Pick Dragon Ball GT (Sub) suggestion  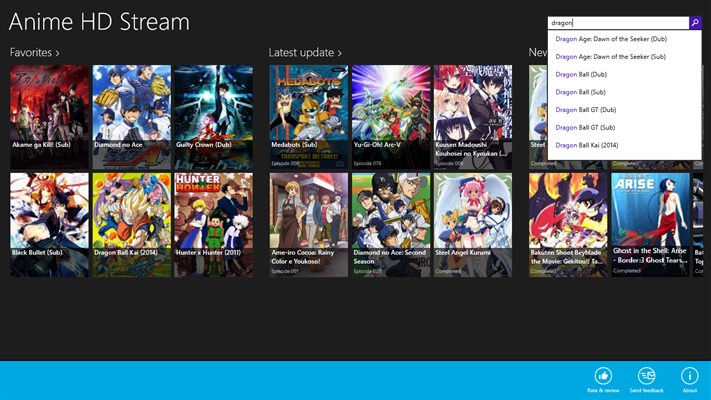click(624, 127)
